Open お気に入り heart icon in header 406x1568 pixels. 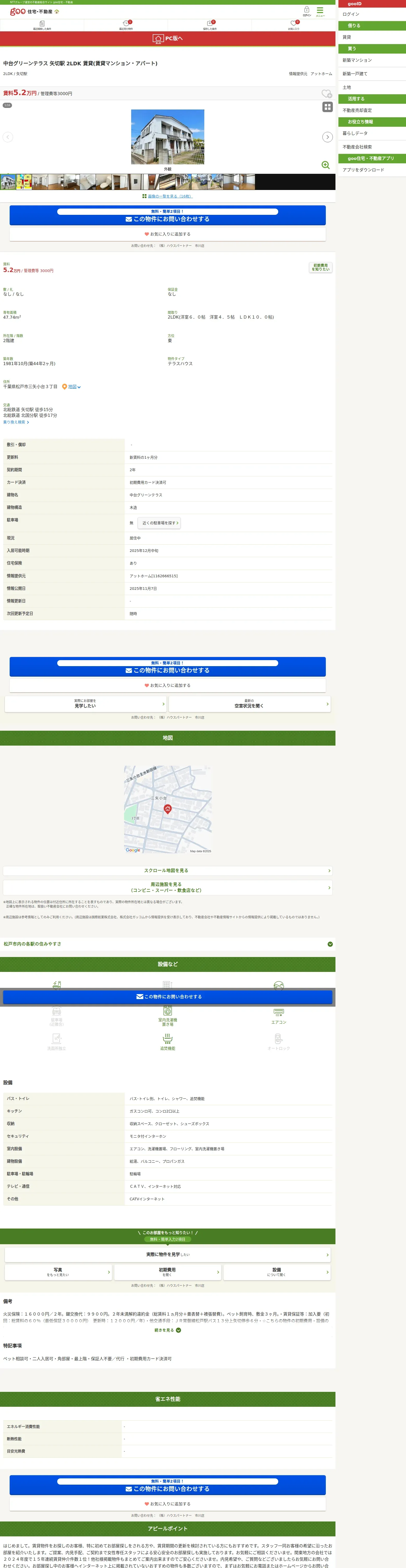pyautogui.click(x=293, y=25)
